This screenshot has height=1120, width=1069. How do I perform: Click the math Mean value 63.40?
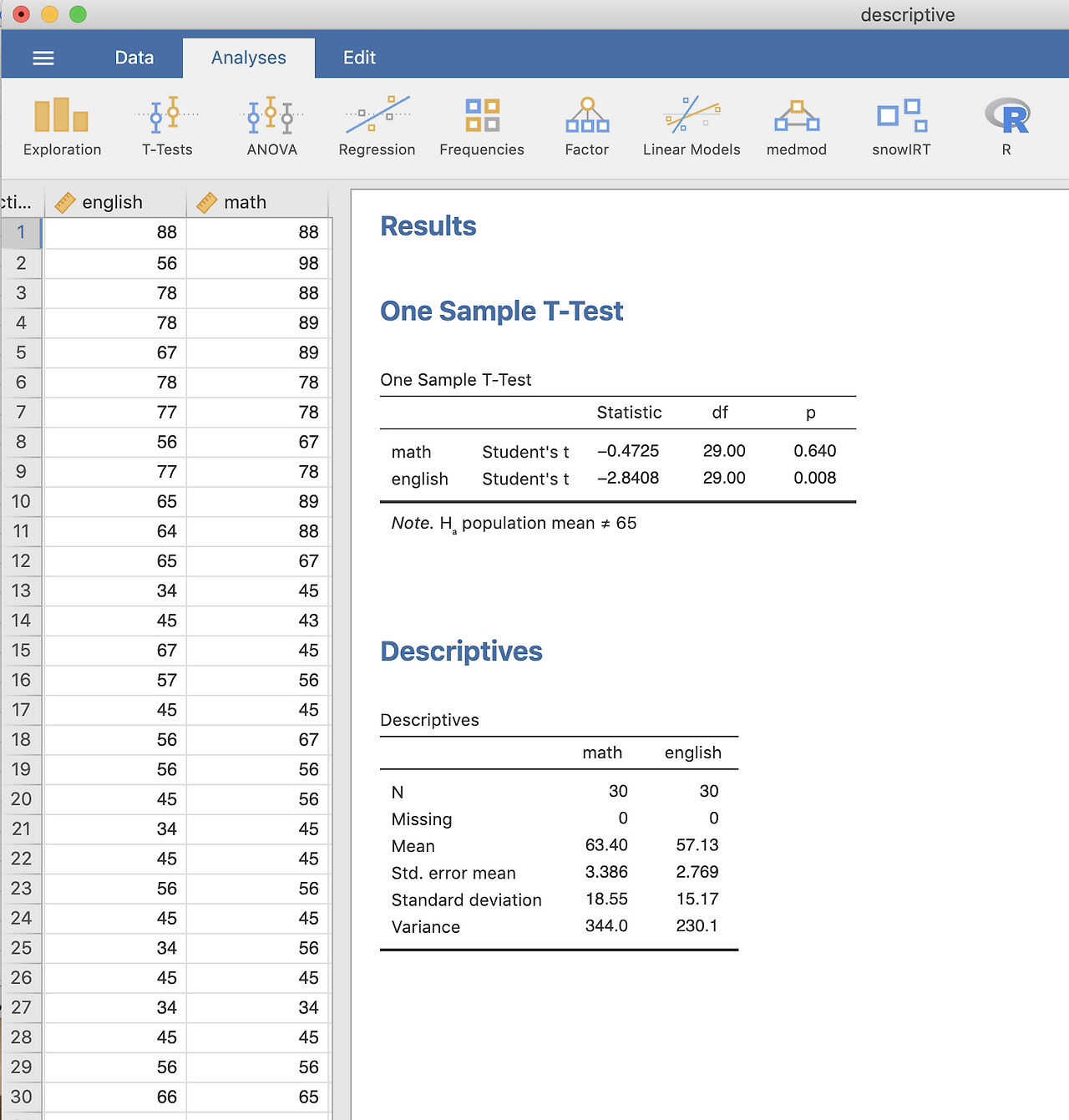(606, 845)
